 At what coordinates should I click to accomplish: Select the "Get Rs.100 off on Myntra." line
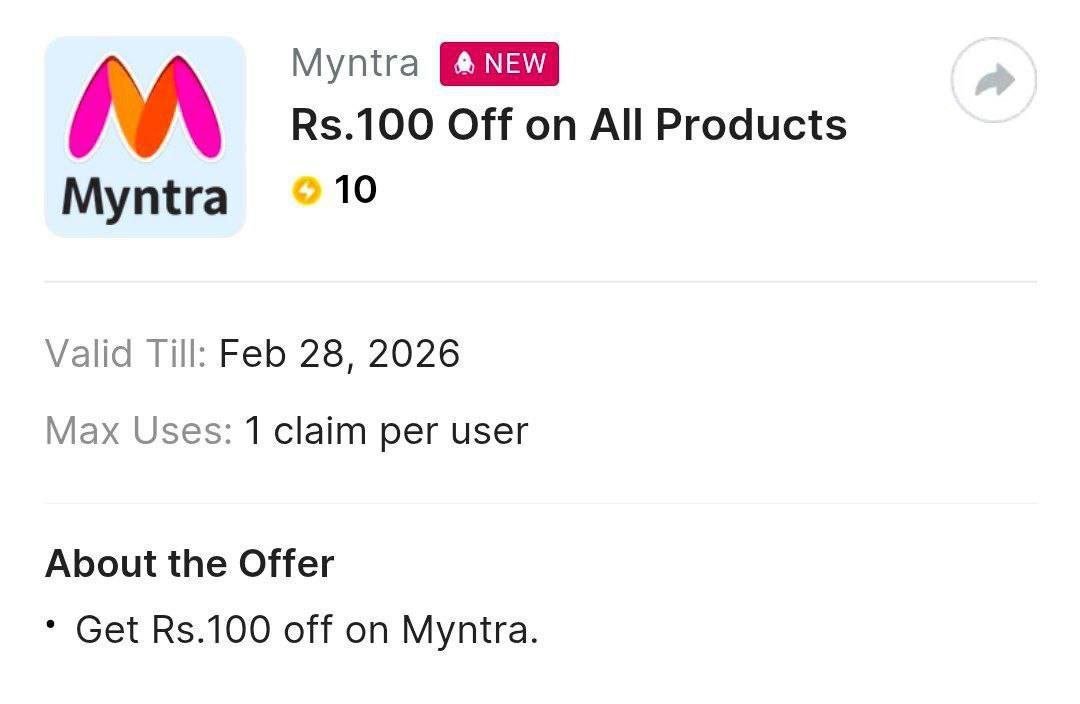pyautogui.click(x=307, y=630)
